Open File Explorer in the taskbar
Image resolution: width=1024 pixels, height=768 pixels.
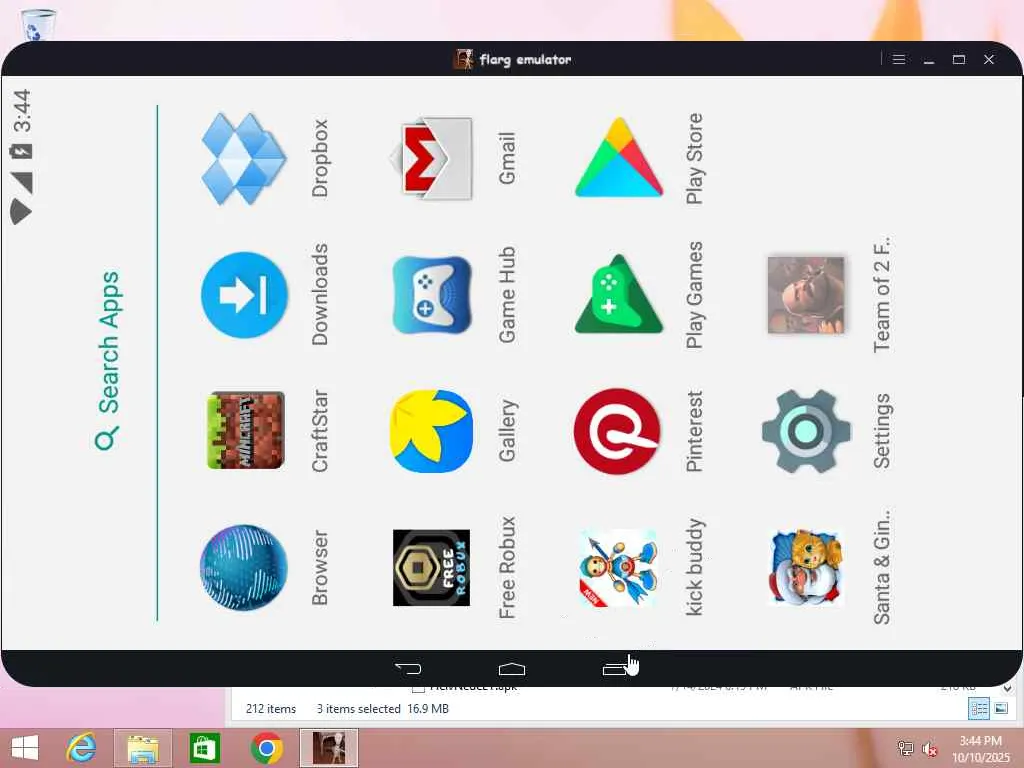(x=143, y=748)
